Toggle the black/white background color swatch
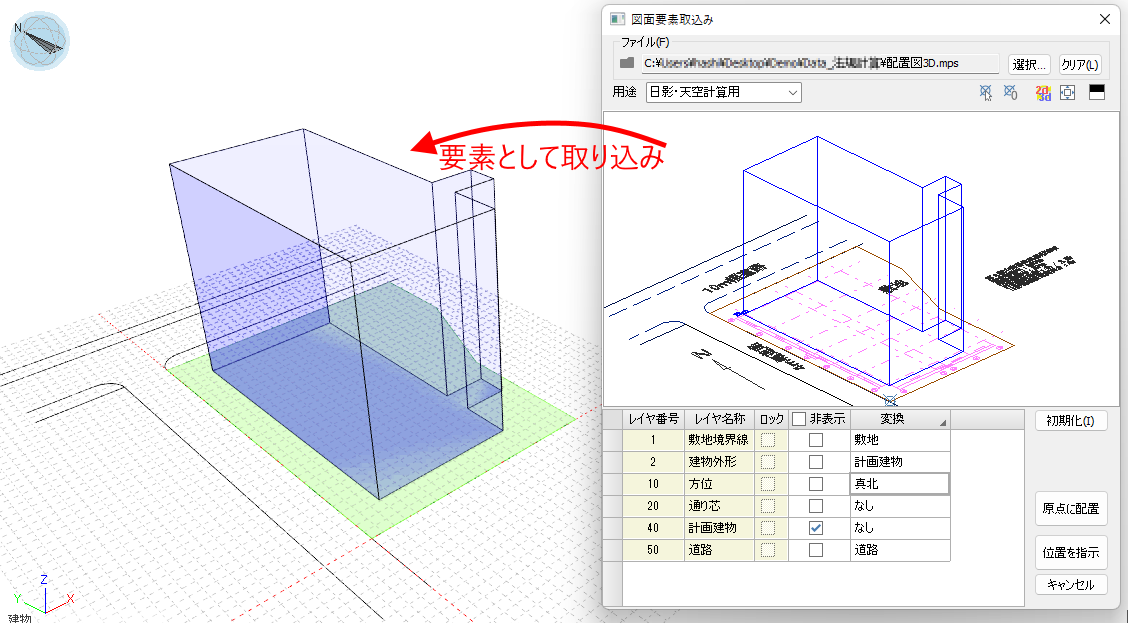 click(1096, 93)
